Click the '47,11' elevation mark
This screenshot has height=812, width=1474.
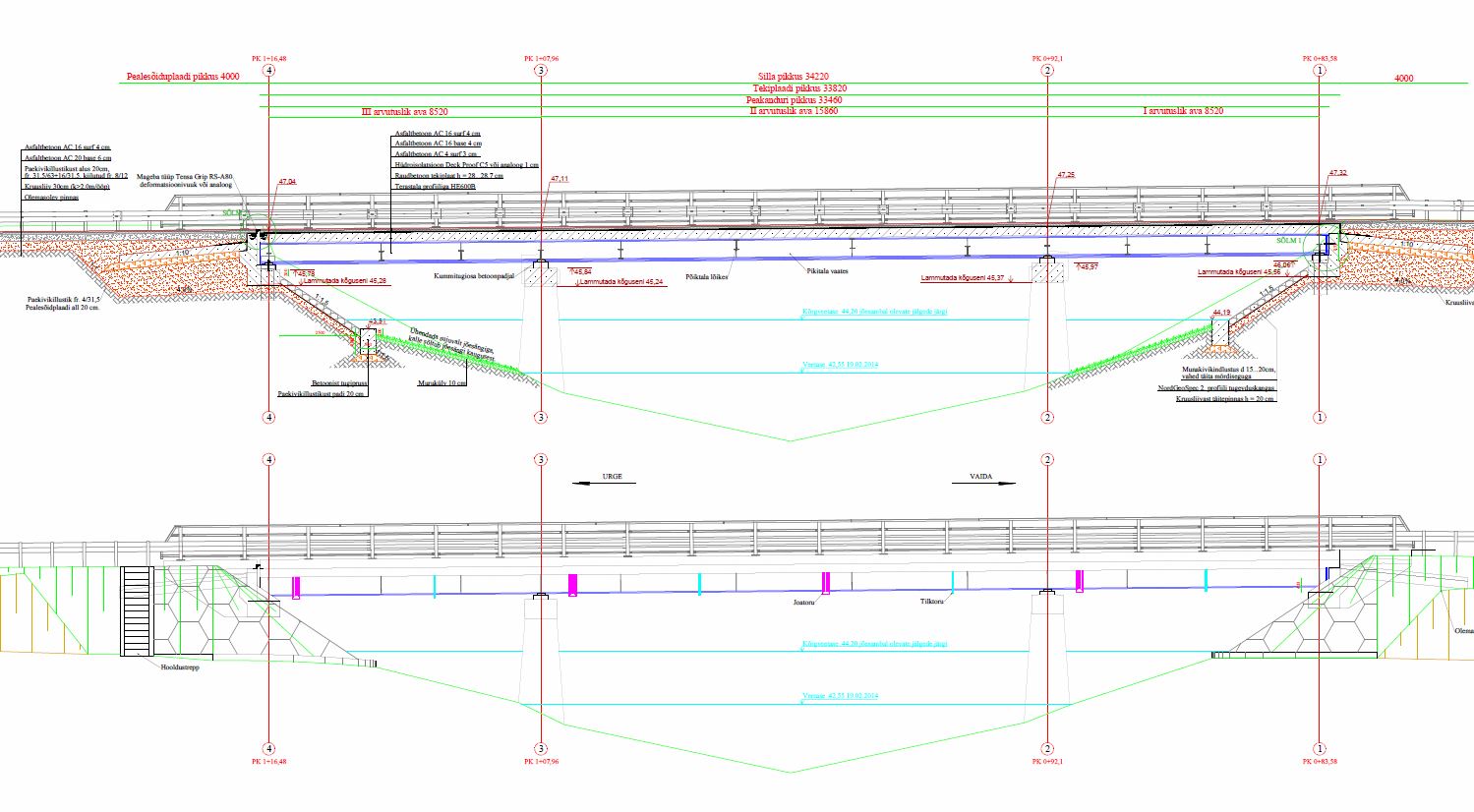pyautogui.click(x=560, y=179)
